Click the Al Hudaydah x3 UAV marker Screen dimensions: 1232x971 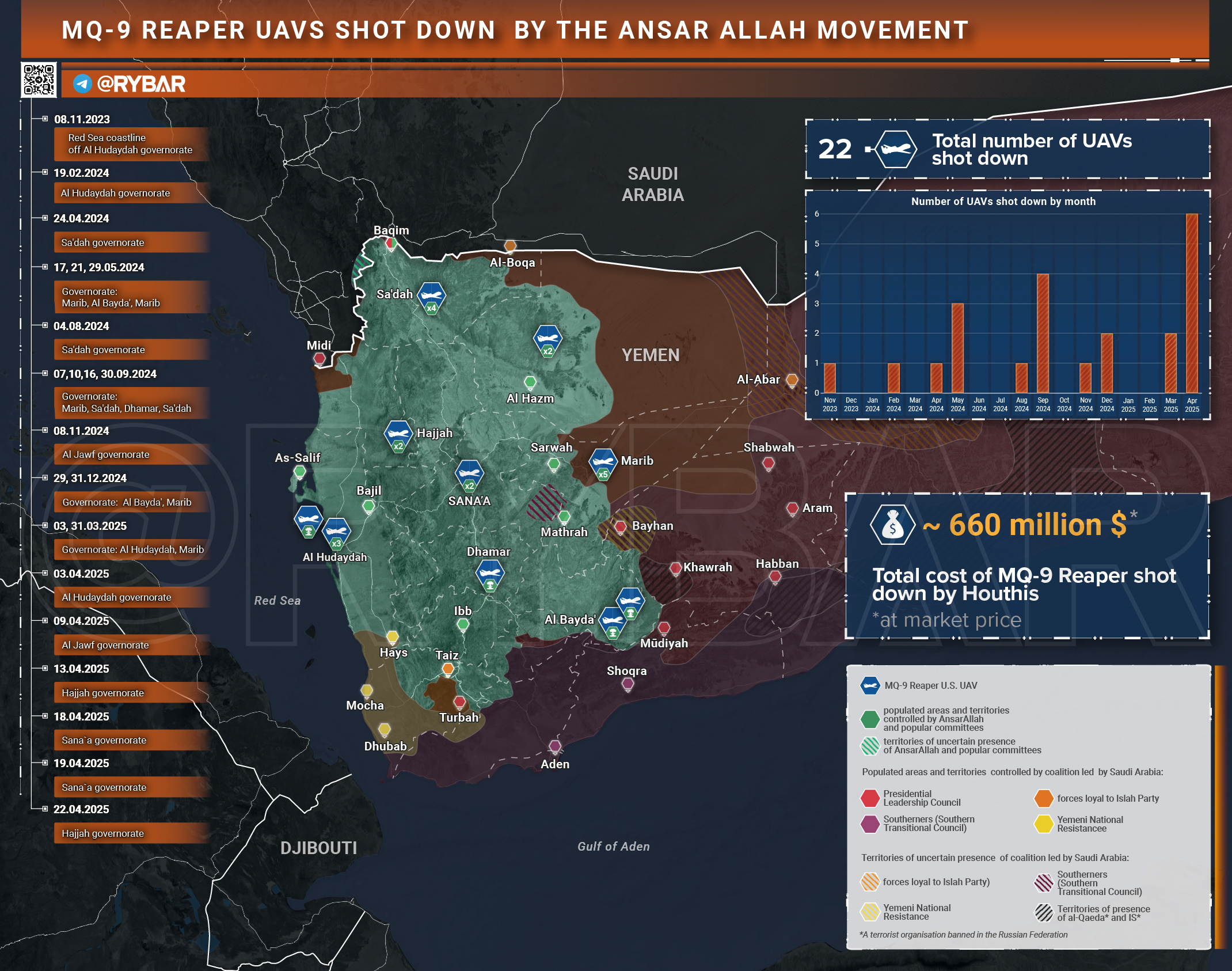coord(336,532)
